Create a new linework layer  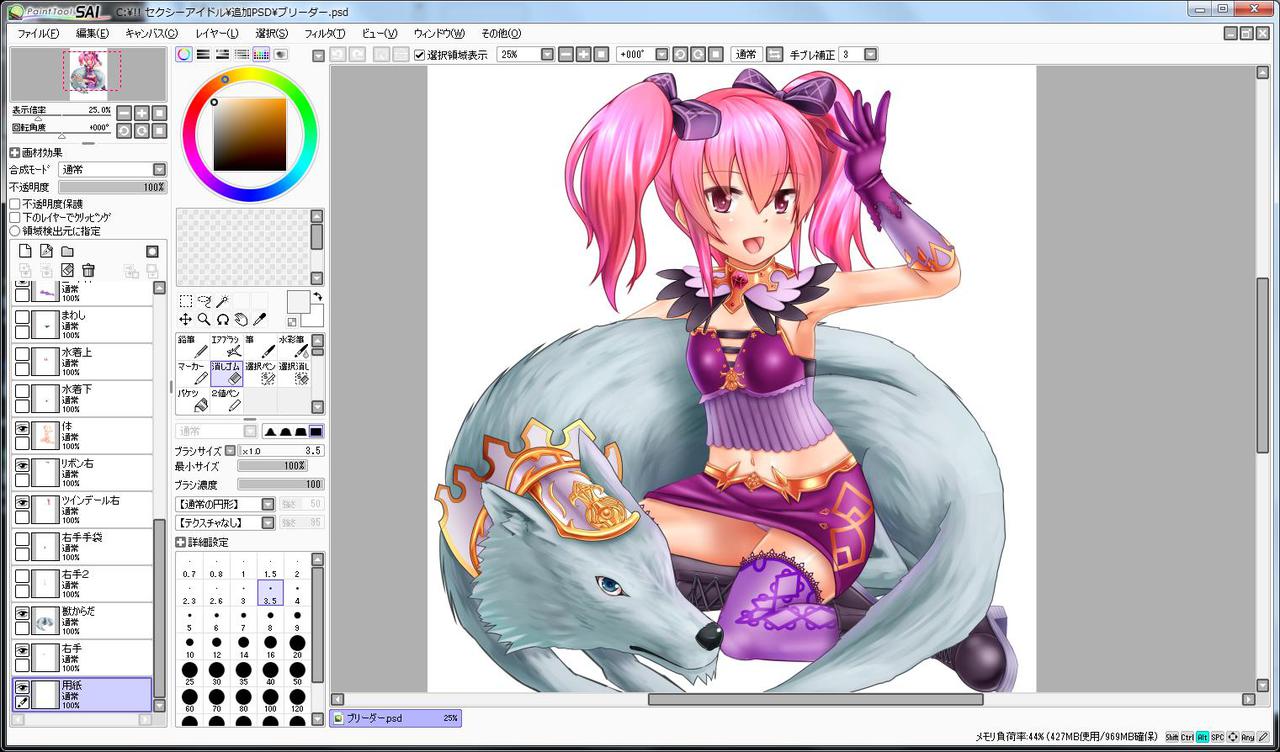46,251
